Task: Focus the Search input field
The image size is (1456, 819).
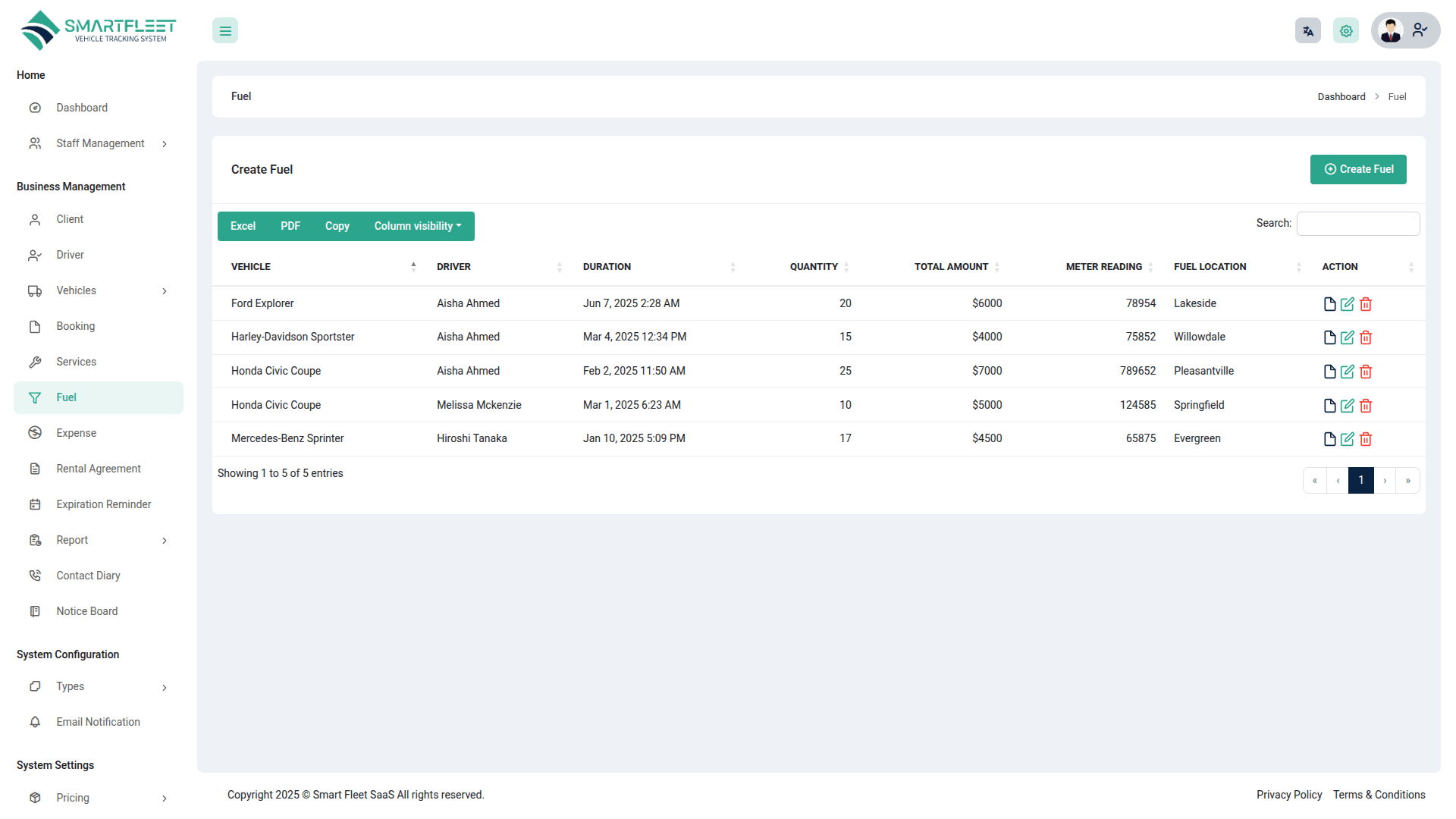Action: 1357,224
